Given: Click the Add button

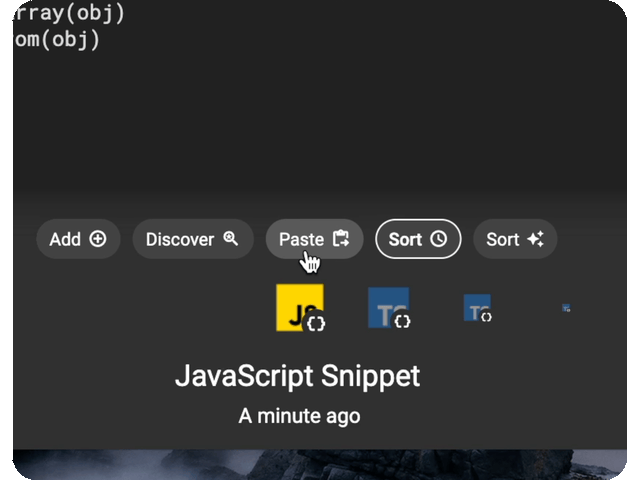Looking at the screenshot, I should [78, 239].
